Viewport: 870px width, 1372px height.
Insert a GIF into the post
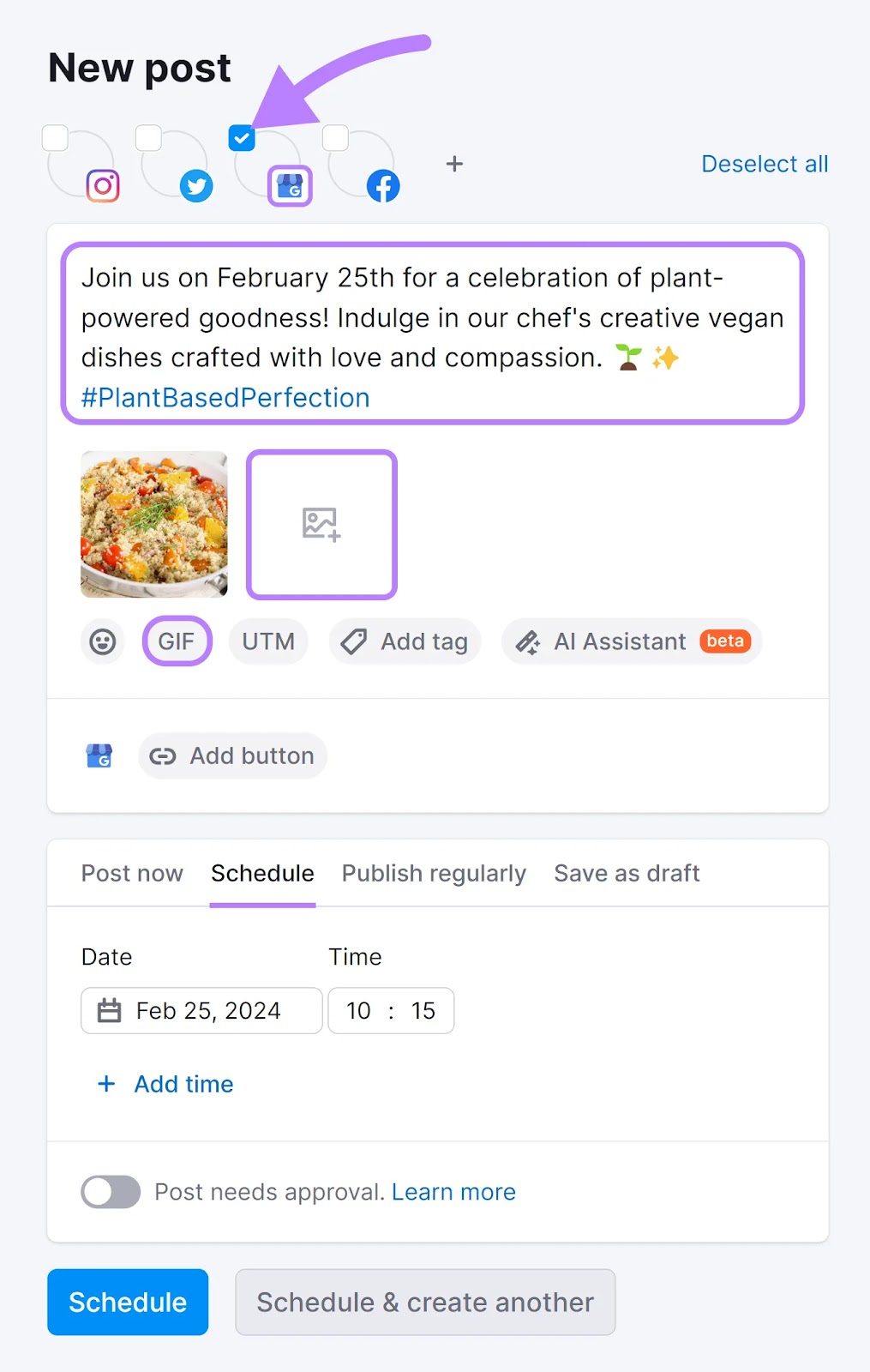click(x=176, y=641)
